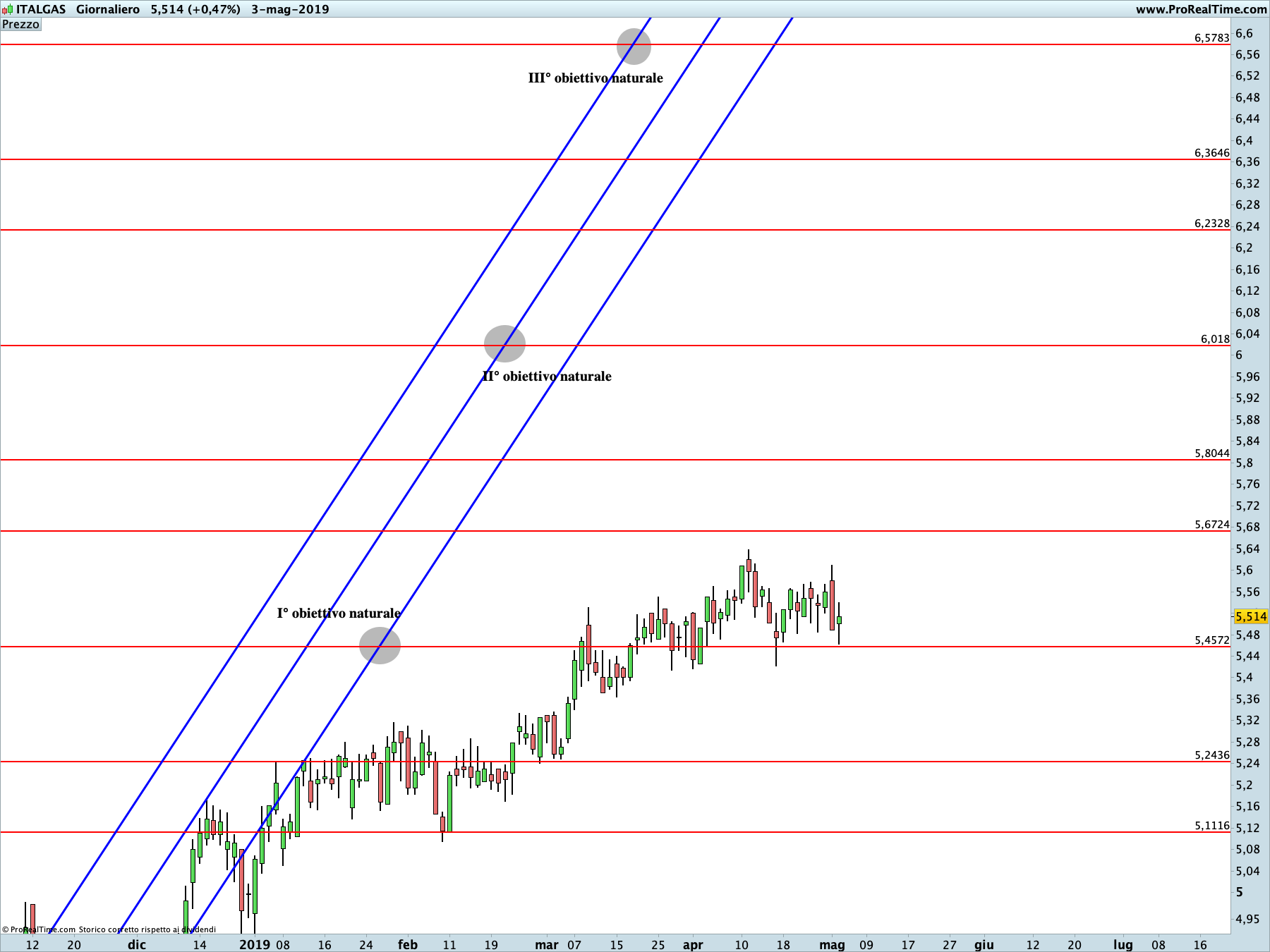
Task: Click the 6,6 value on price axis
Action: coord(1244,33)
